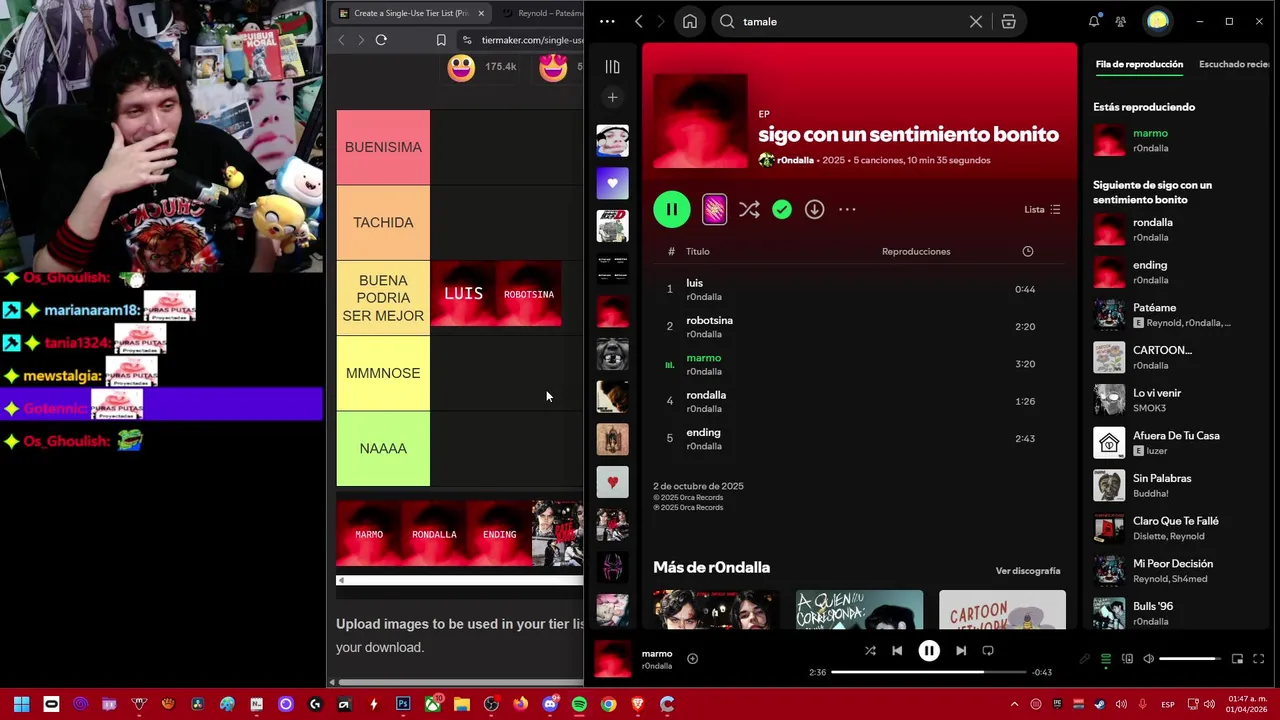Sort tracks by duration clock icon
This screenshot has width=1280, height=720.
[x=1027, y=251]
